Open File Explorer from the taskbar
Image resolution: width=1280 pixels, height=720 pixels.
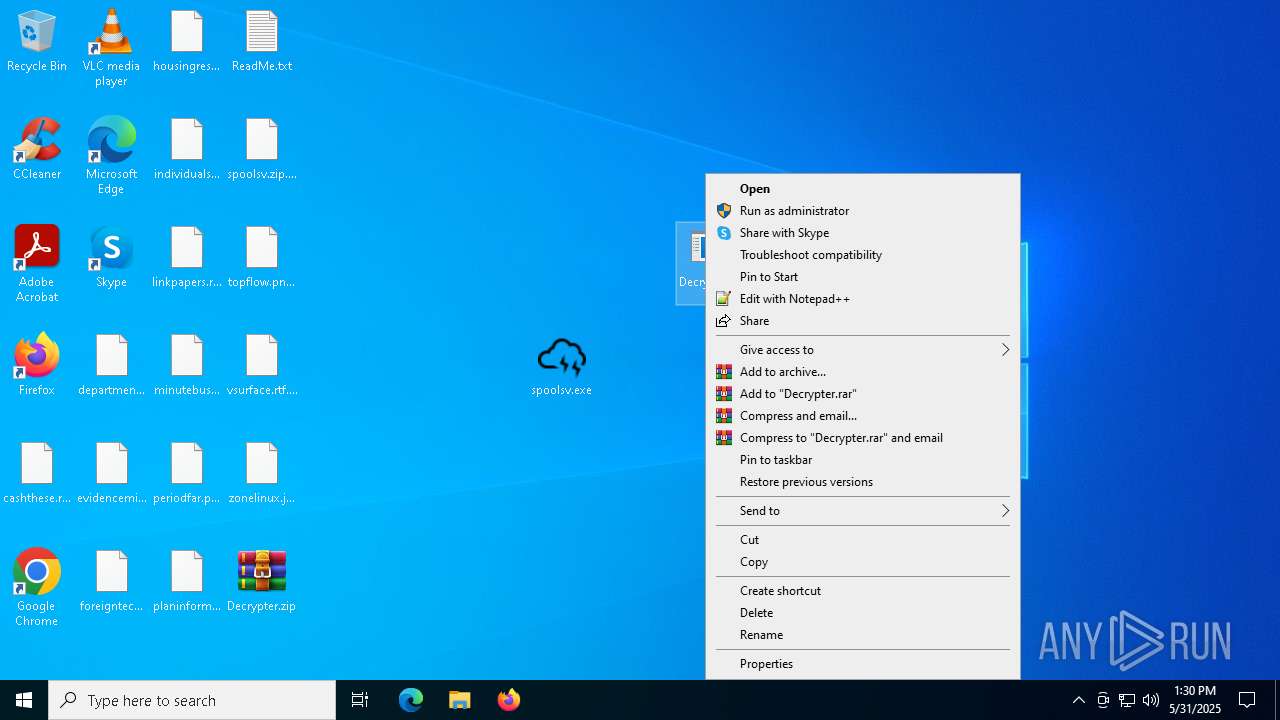coord(459,700)
